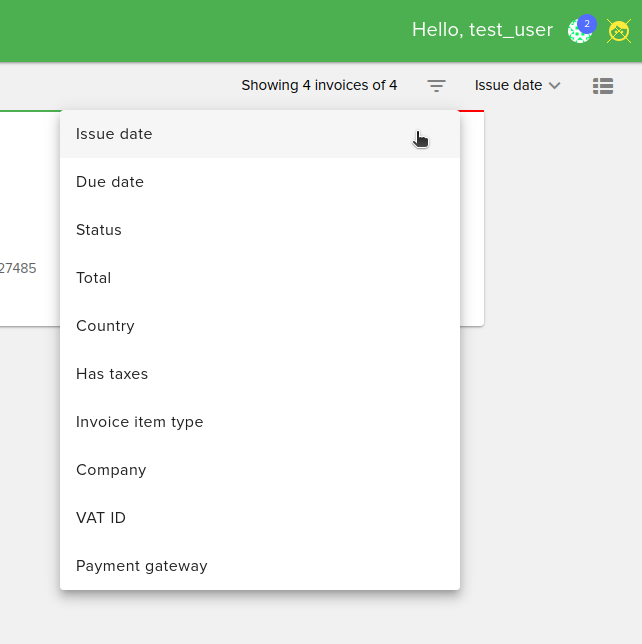
Task: Click the Hello, test_user greeting
Action: point(482,30)
